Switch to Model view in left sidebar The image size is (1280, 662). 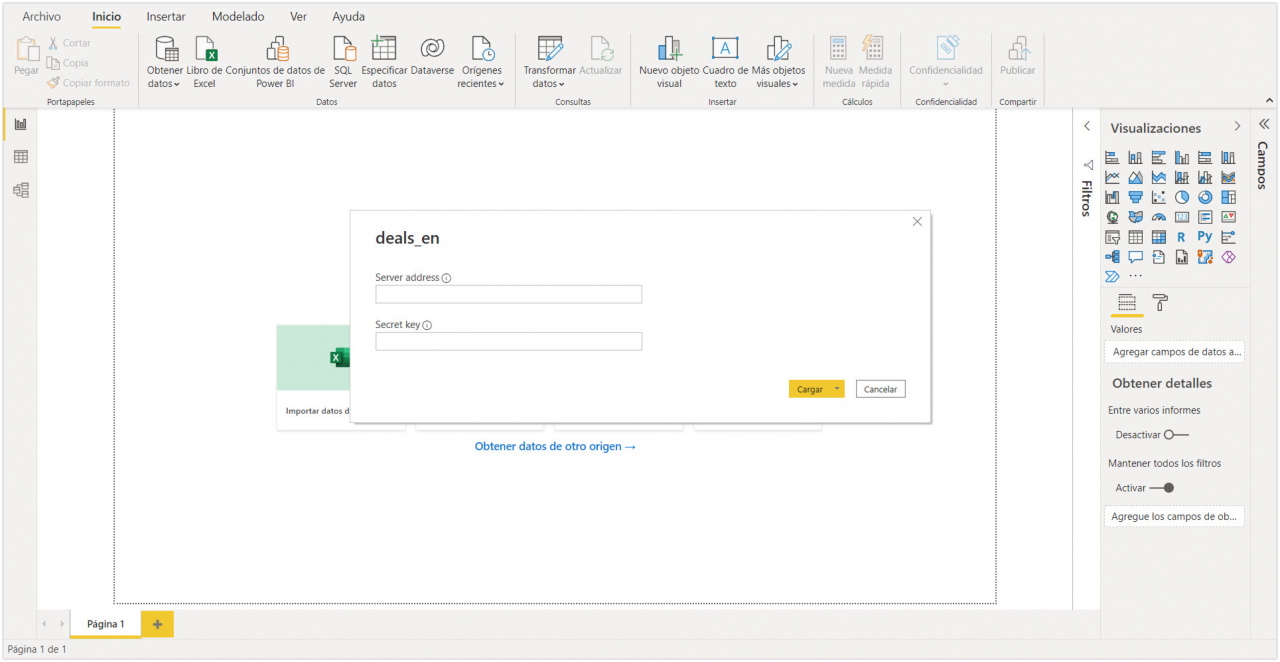(x=20, y=190)
